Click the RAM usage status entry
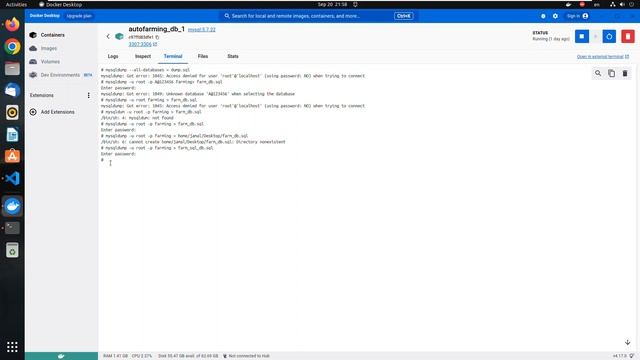The width and height of the screenshot is (640, 360). [x=115, y=356]
